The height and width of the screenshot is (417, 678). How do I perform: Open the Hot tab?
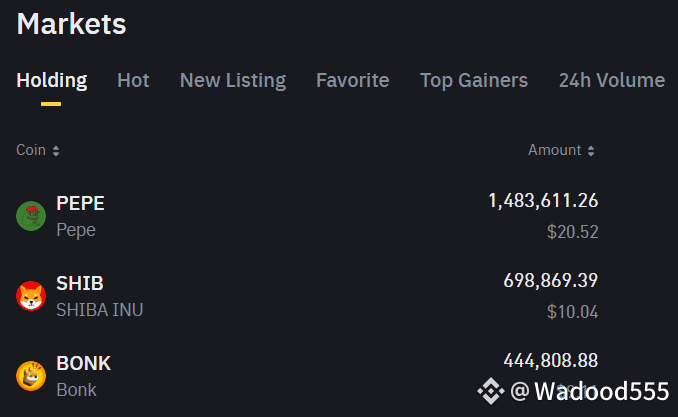(133, 80)
